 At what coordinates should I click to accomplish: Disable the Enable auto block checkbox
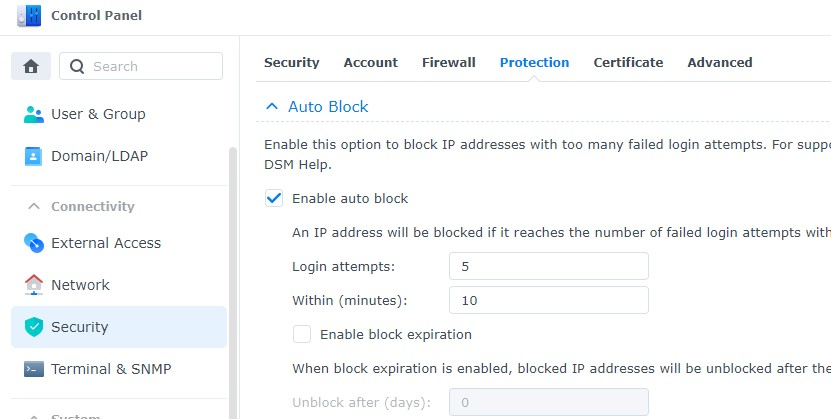point(274,198)
